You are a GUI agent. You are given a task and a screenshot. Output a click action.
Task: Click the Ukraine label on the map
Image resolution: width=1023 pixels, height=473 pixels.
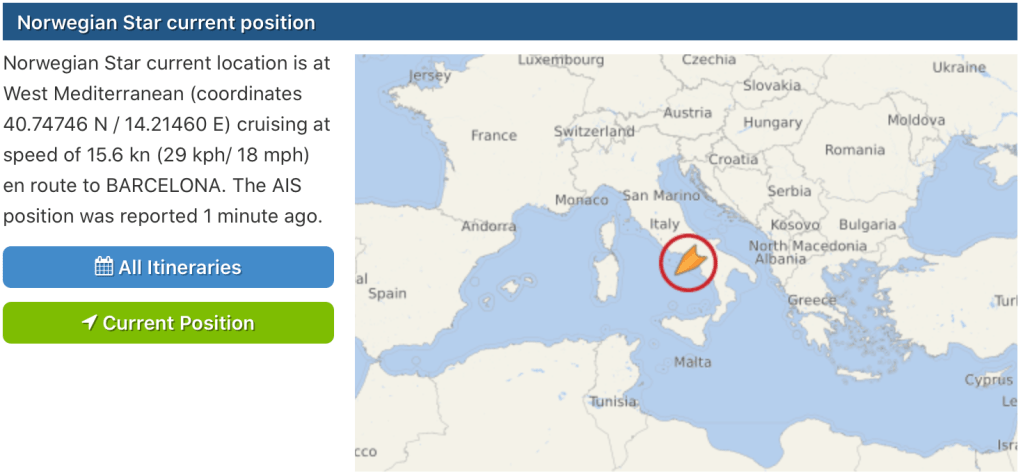click(x=959, y=68)
